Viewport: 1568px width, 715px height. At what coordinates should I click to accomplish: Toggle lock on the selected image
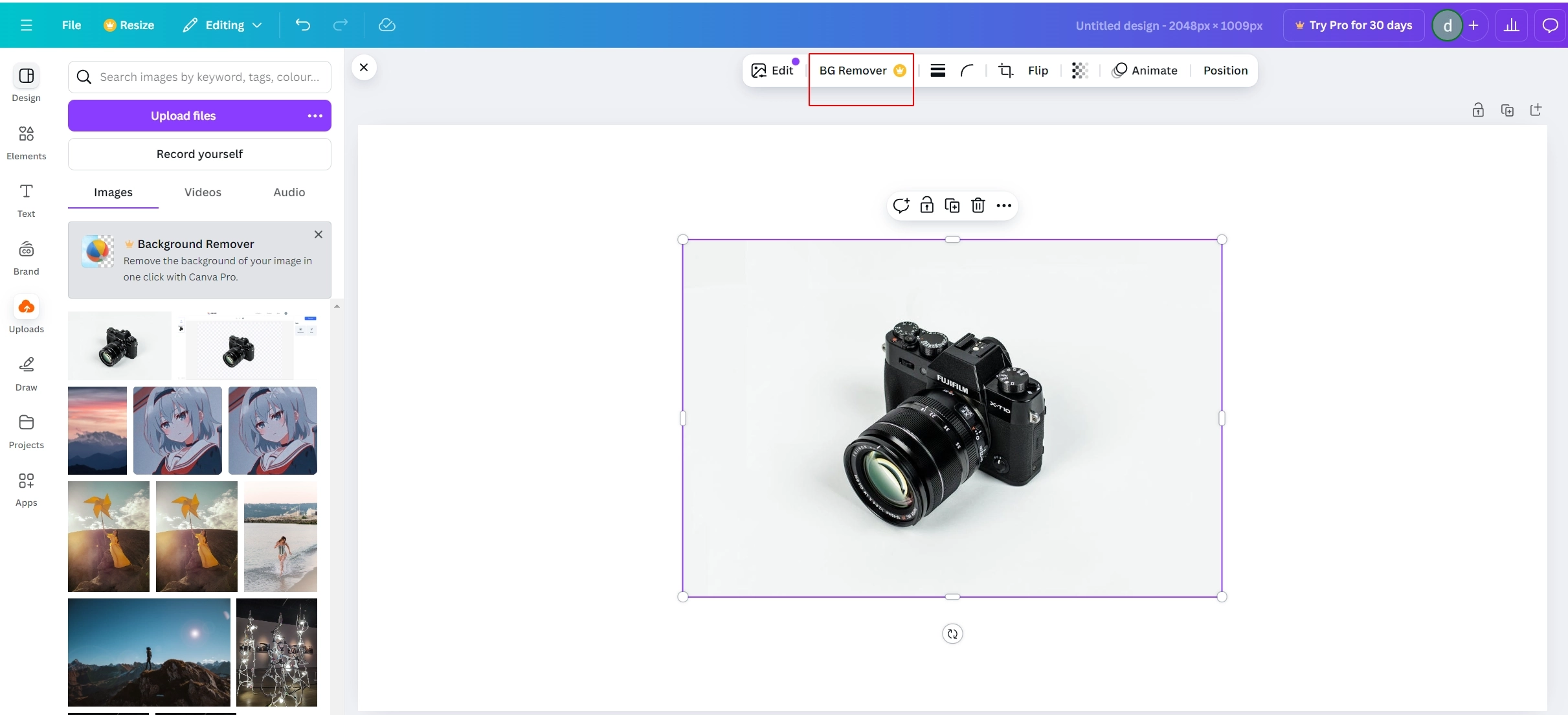click(926, 206)
